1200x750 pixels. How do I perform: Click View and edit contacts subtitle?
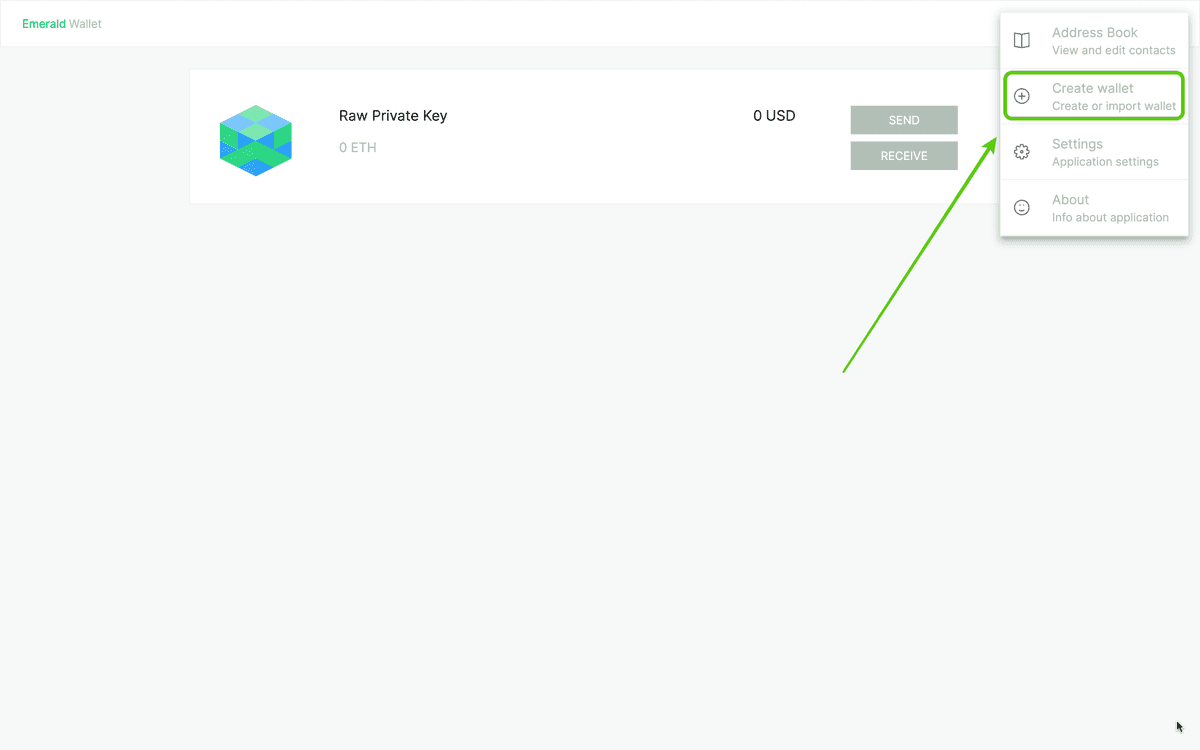[x=1114, y=50]
